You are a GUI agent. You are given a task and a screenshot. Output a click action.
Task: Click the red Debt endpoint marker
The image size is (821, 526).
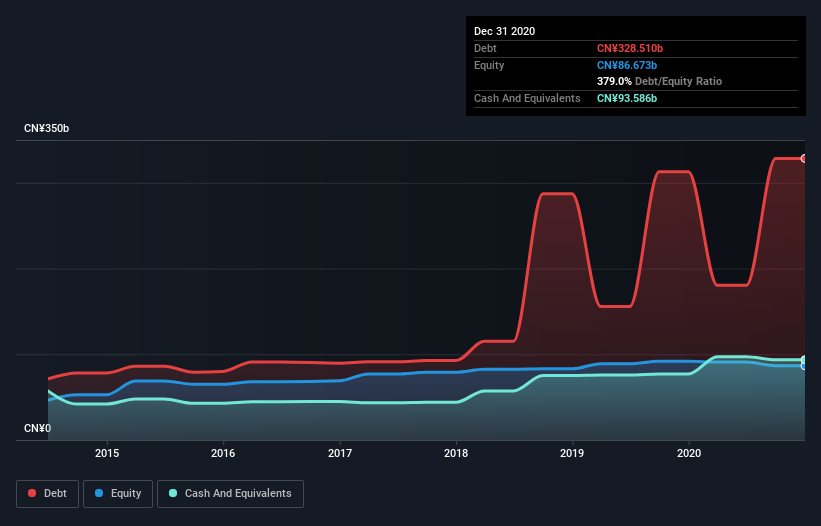coord(804,159)
